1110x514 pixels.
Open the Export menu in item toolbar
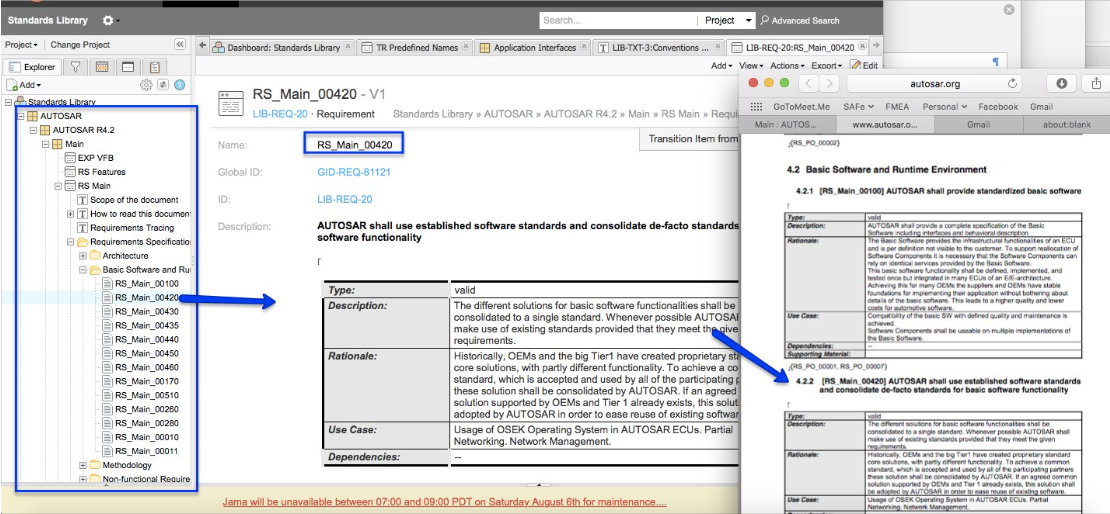(826, 65)
